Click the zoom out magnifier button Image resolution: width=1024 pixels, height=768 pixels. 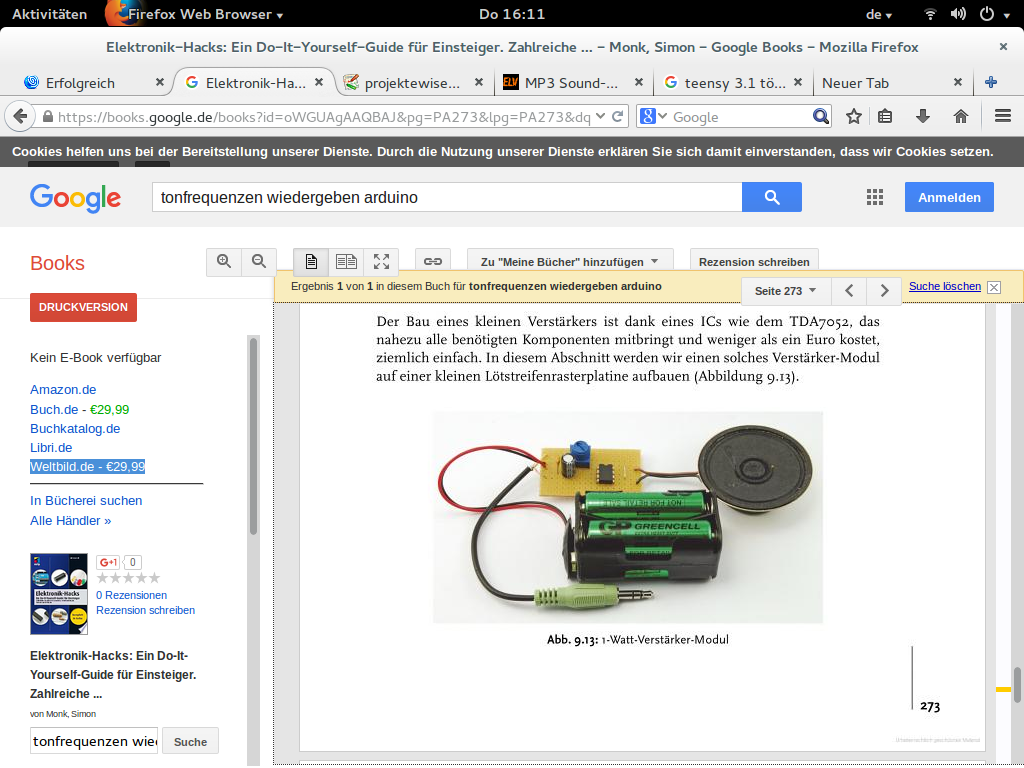[x=259, y=262]
